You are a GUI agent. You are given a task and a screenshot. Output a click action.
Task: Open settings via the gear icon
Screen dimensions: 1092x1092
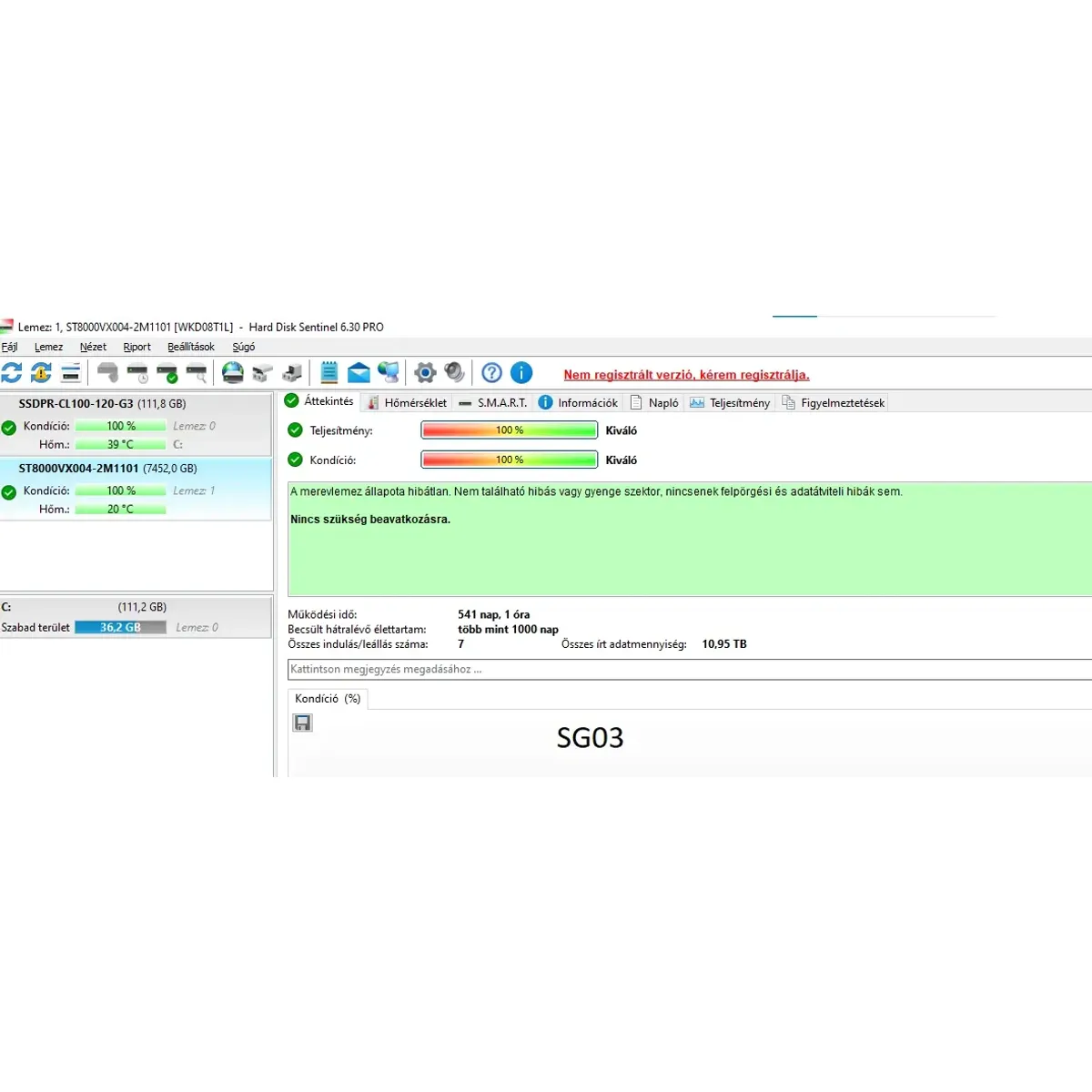point(425,372)
